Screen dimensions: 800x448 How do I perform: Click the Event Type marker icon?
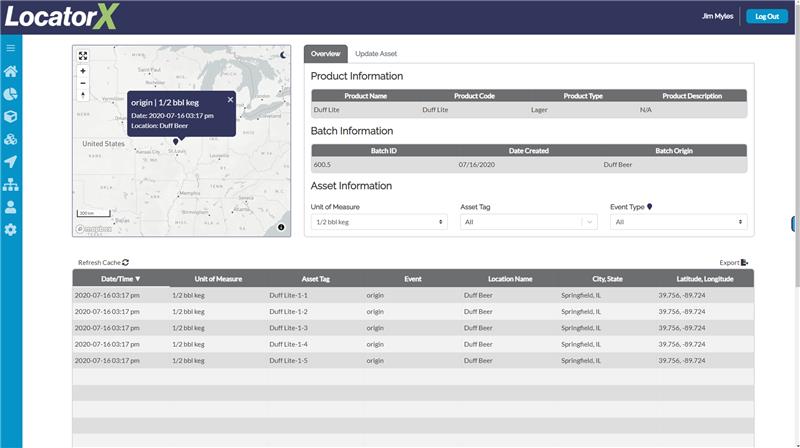point(649,207)
